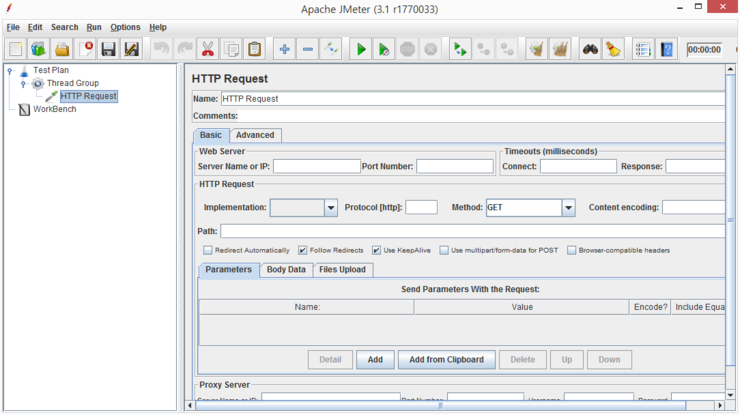Select the Parameters tab
Image resolution: width=740 pixels, height=415 pixels.
click(228, 270)
